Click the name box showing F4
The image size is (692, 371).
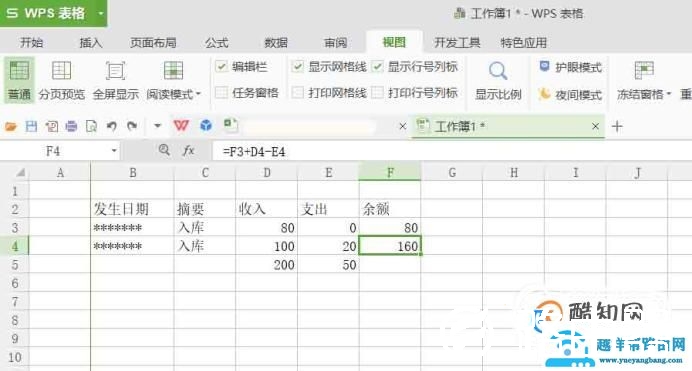pos(53,151)
